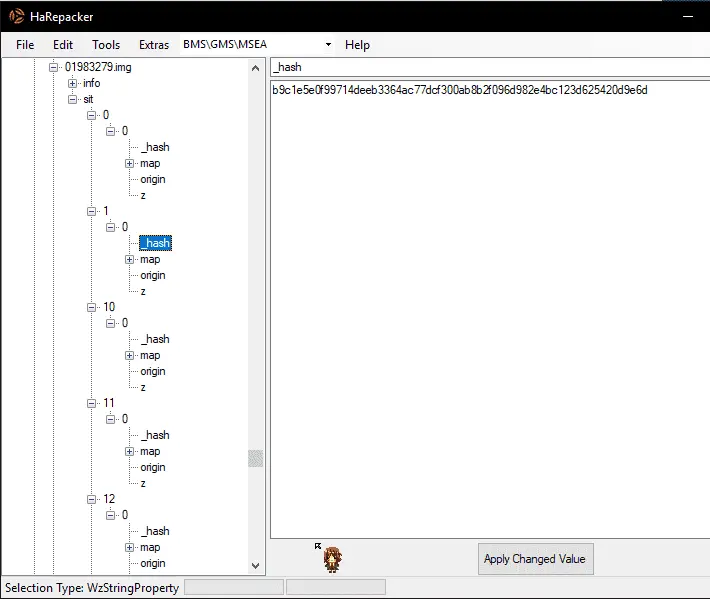Select origin under sit 12

click(153, 564)
